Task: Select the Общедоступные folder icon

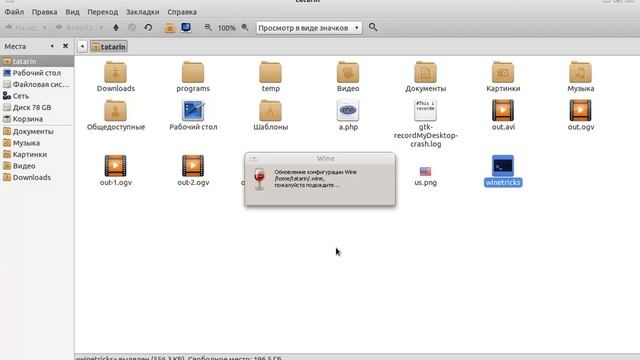Action: [116, 111]
